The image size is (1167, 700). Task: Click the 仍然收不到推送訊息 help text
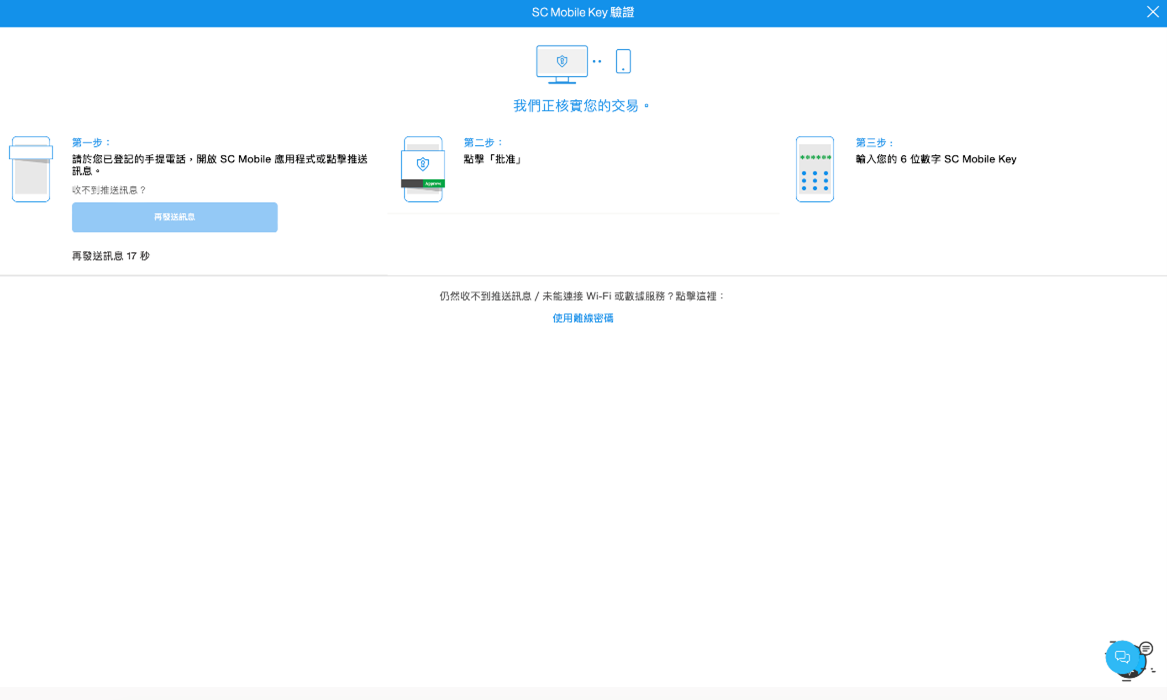click(x=583, y=296)
